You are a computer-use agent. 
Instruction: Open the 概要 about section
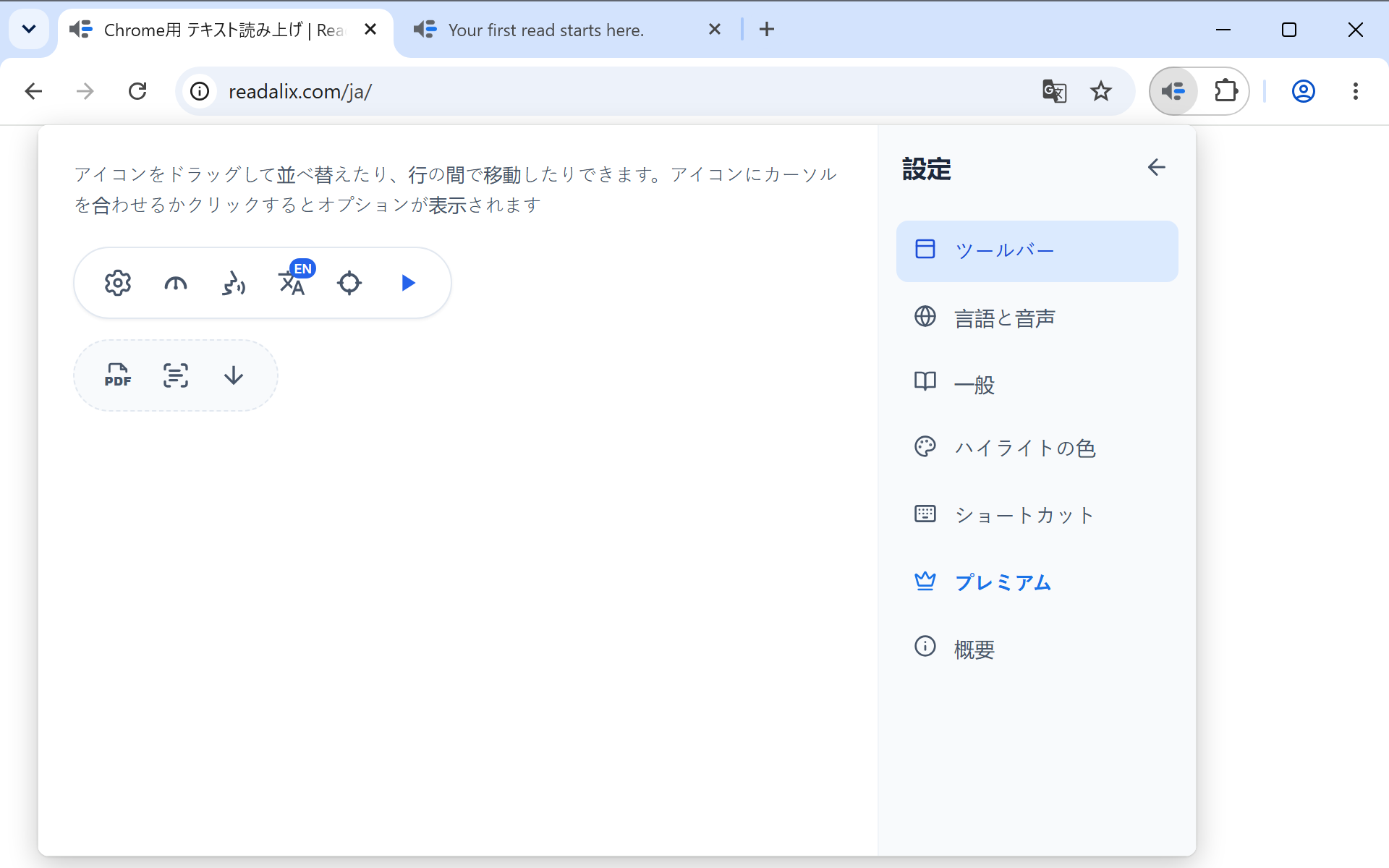tap(1037, 649)
